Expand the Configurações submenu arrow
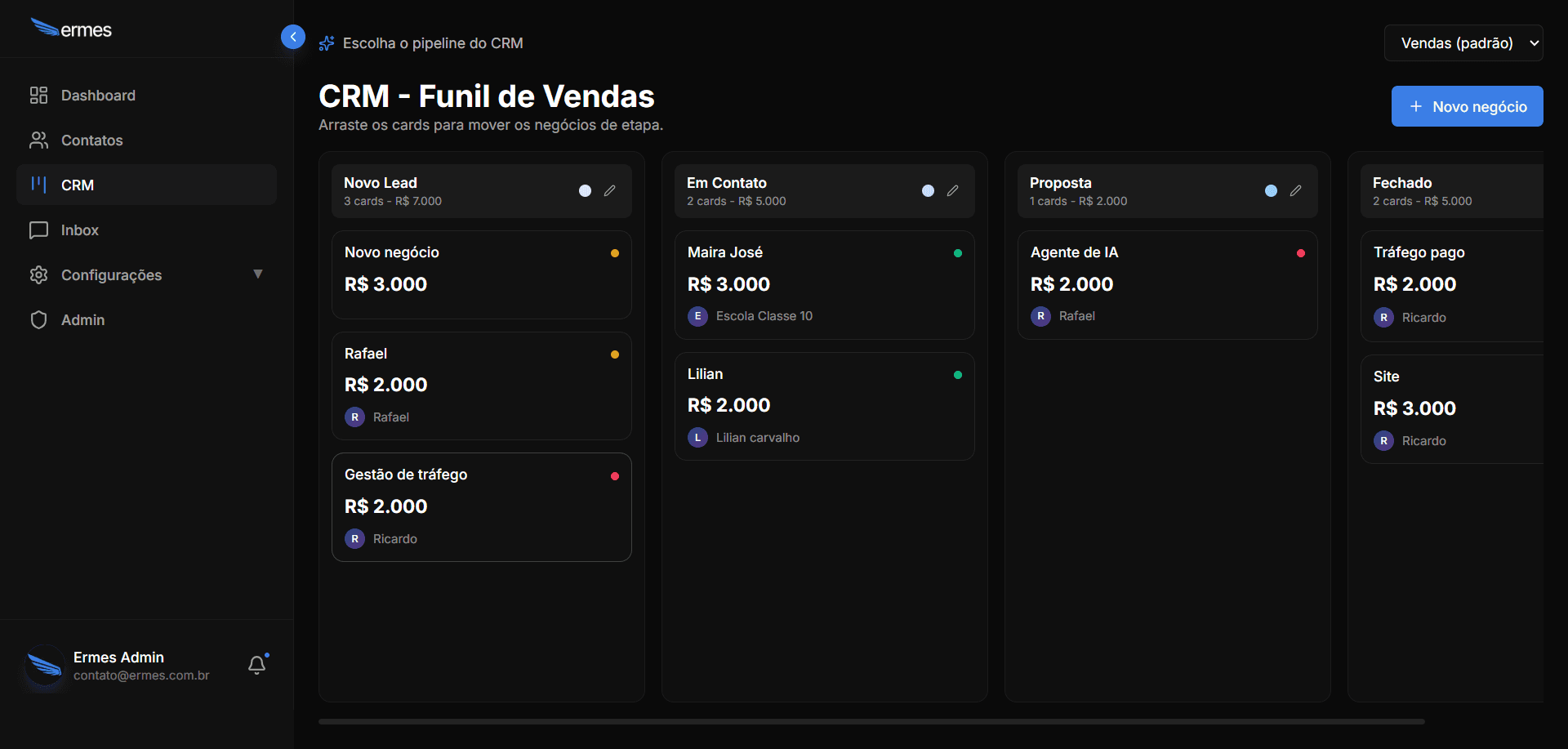The height and width of the screenshot is (749, 1568). click(258, 273)
